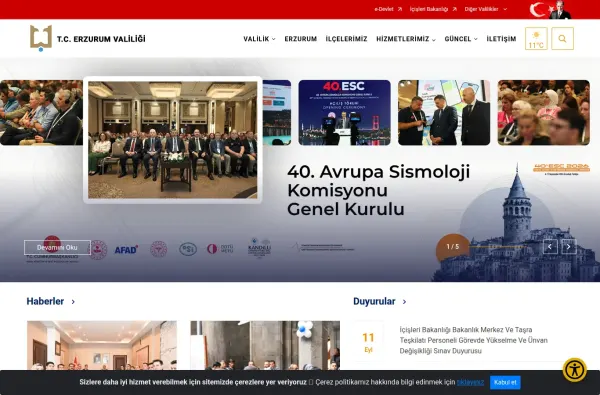Click the Turkish flag and Atatürk image
600x395 pixels.
click(550, 9)
